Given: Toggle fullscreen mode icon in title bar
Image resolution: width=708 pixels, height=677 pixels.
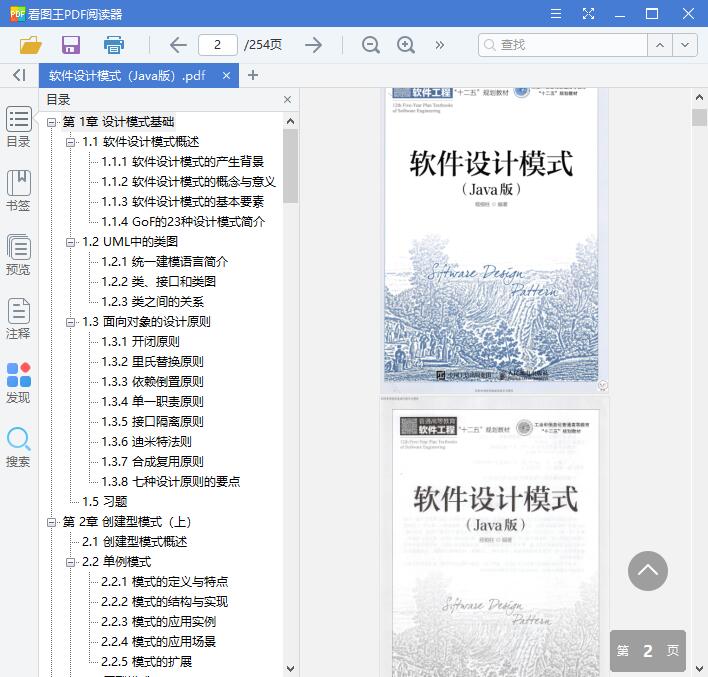Looking at the screenshot, I should (x=588, y=14).
